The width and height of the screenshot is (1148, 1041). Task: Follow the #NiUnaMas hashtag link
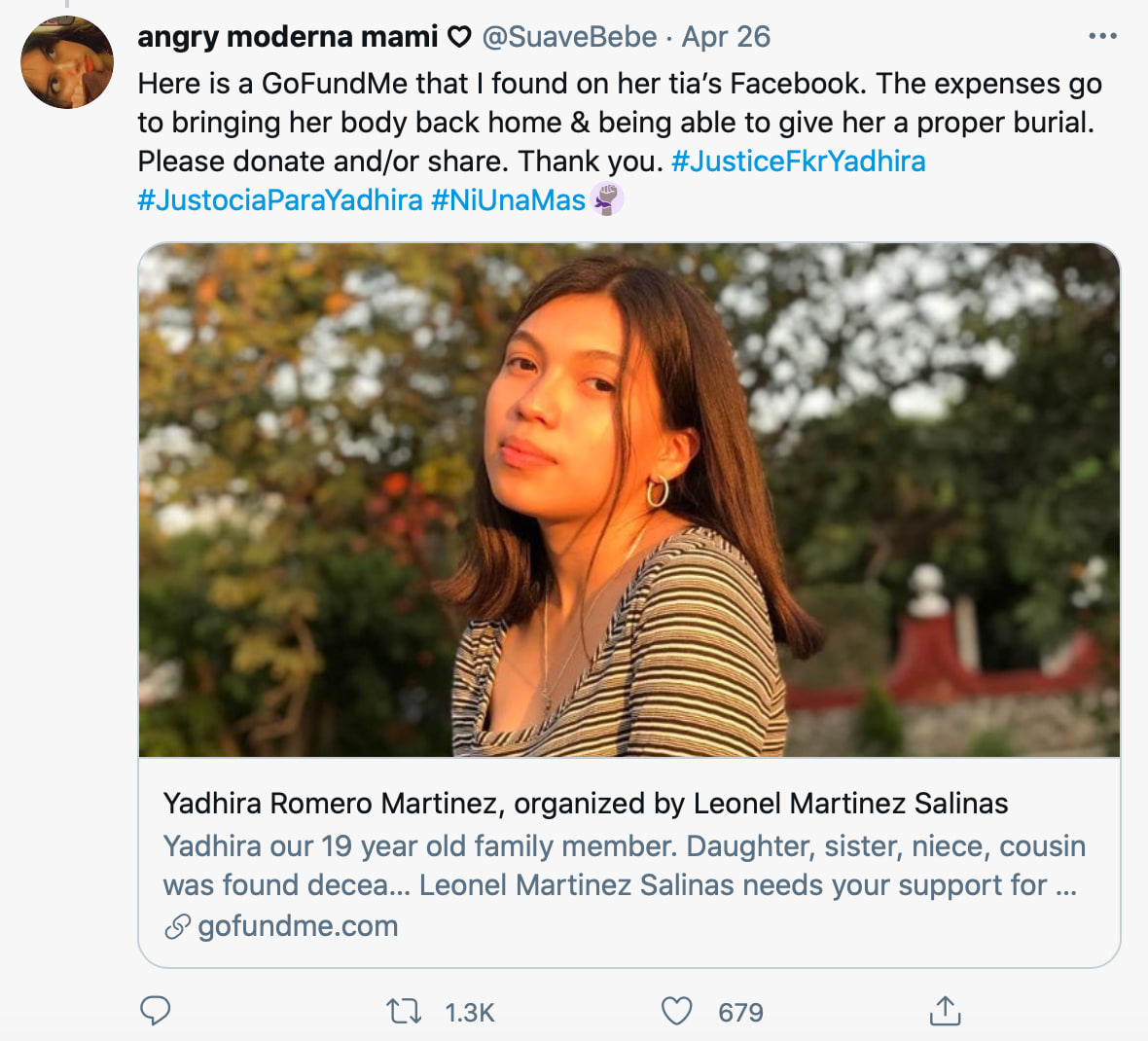[508, 200]
